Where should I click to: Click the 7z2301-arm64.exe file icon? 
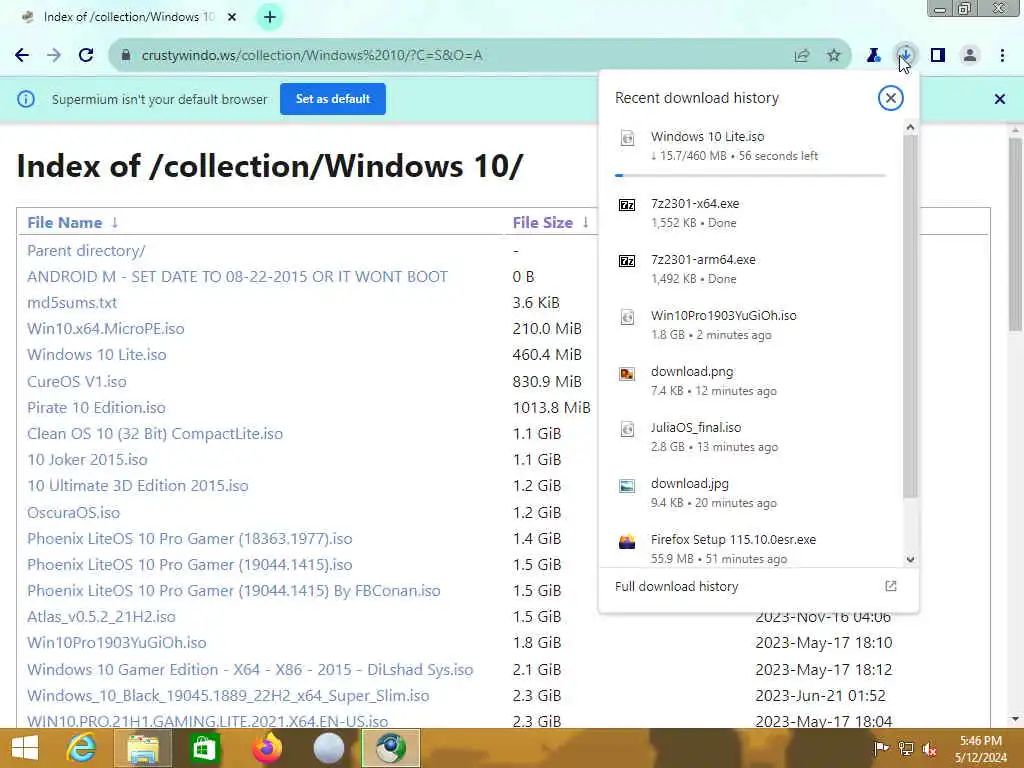[627, 261]
